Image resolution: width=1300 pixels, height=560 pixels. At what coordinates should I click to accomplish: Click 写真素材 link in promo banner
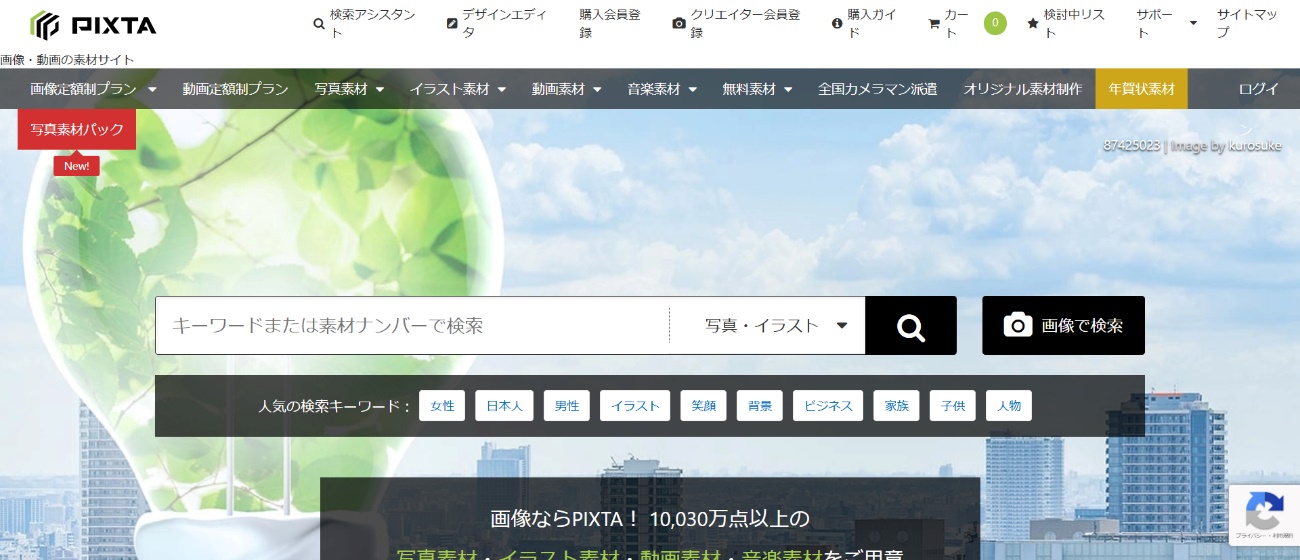(x=437, y=555)
